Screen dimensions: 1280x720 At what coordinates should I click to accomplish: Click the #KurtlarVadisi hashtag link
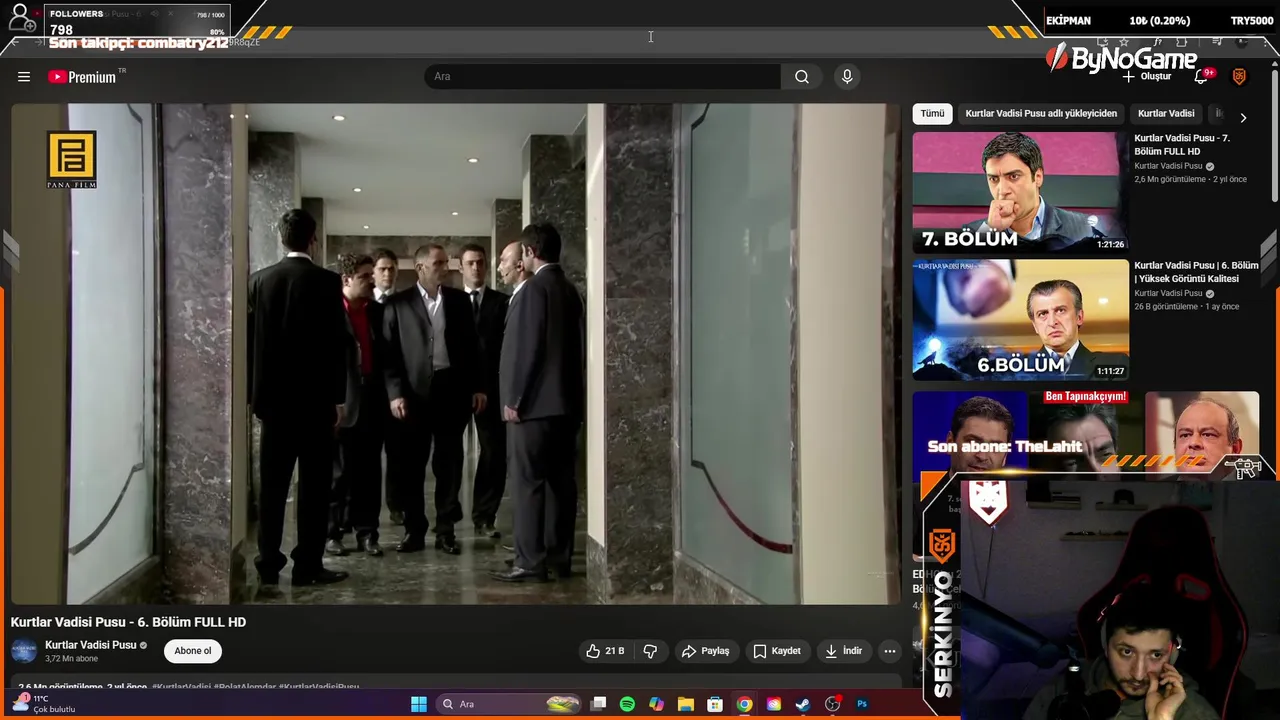point(181,687)
